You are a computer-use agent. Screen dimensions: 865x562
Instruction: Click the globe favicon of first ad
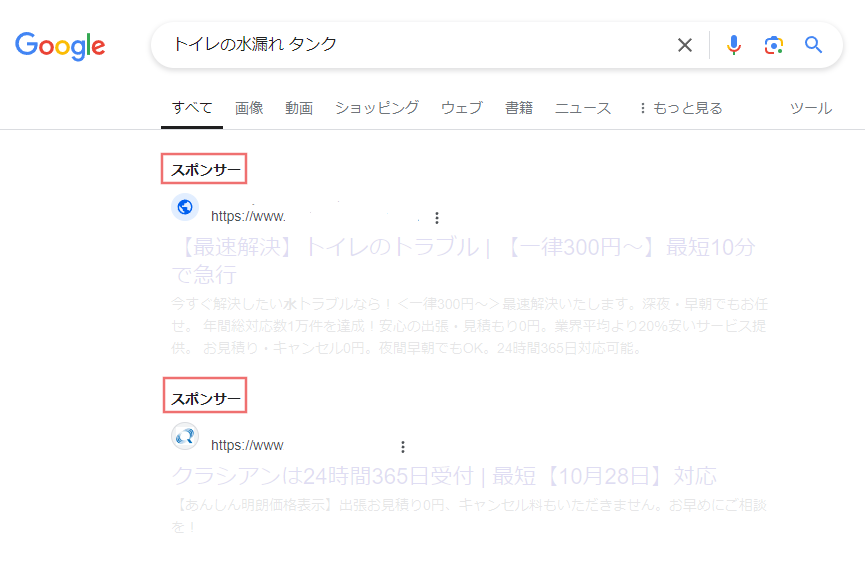click(x=185, y=207)
